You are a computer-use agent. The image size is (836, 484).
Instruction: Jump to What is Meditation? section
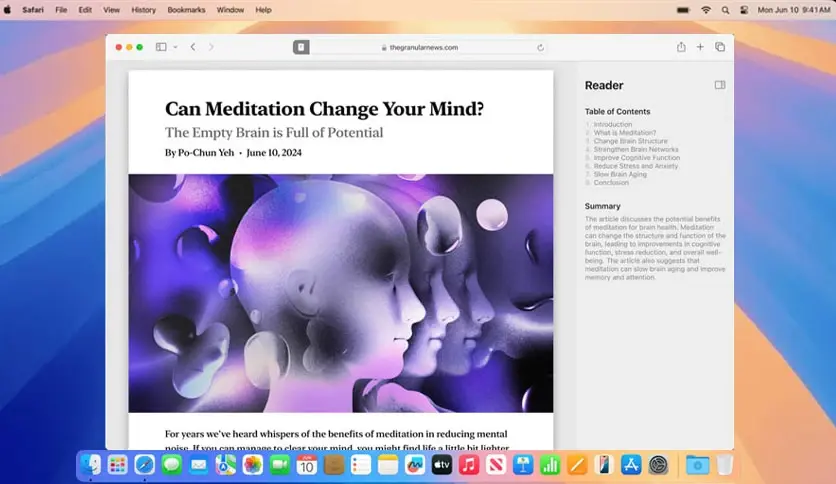pos(625,133)
